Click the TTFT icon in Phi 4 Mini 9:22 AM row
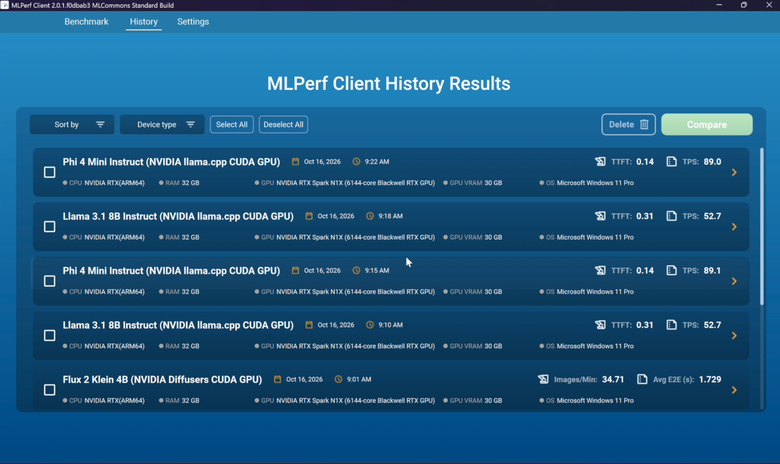The height and width of the screenshot is (464, 780). tap(600, 162)
